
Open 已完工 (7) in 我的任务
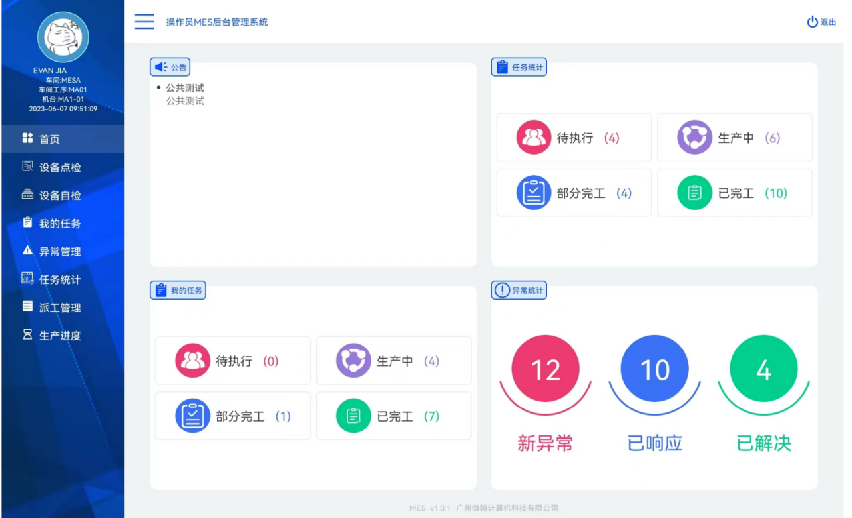(x=394, y=416)
